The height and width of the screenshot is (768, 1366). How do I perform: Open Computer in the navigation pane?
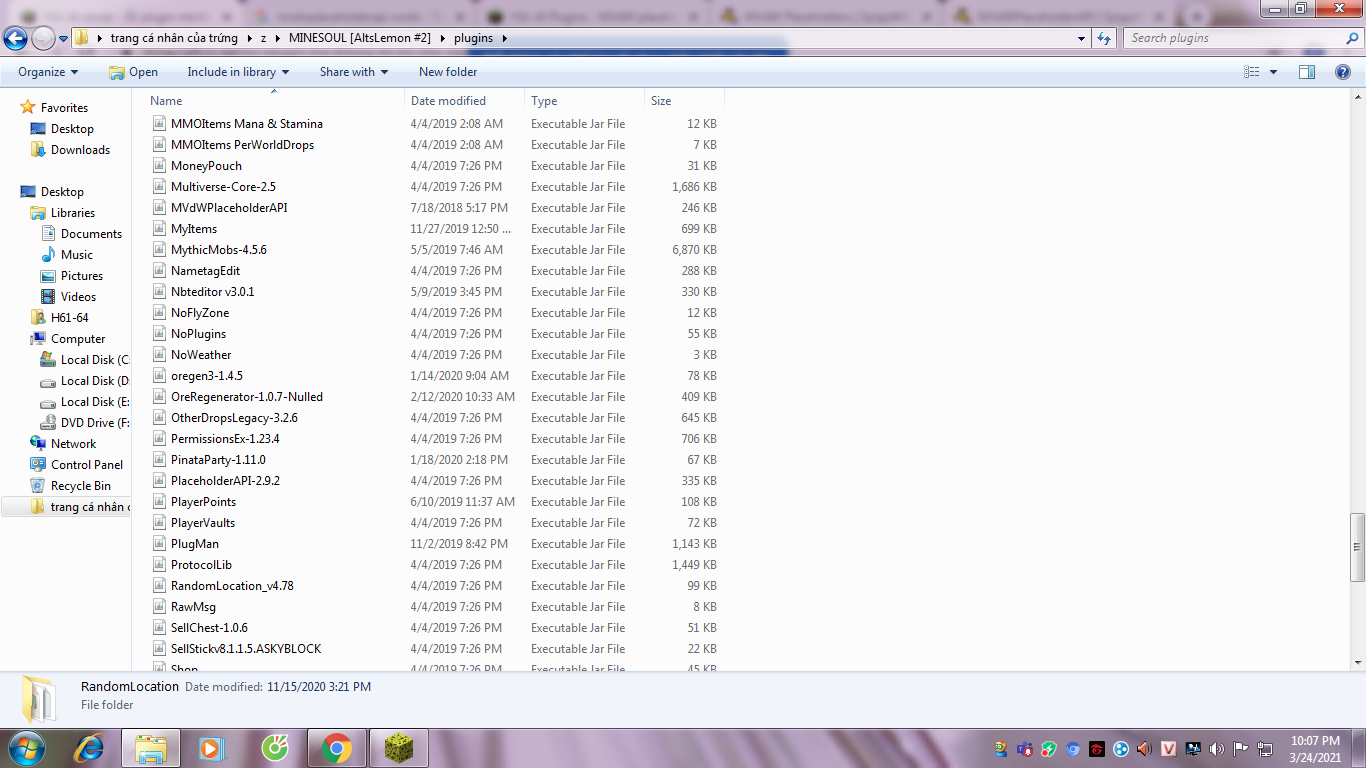tap(78, 339)
